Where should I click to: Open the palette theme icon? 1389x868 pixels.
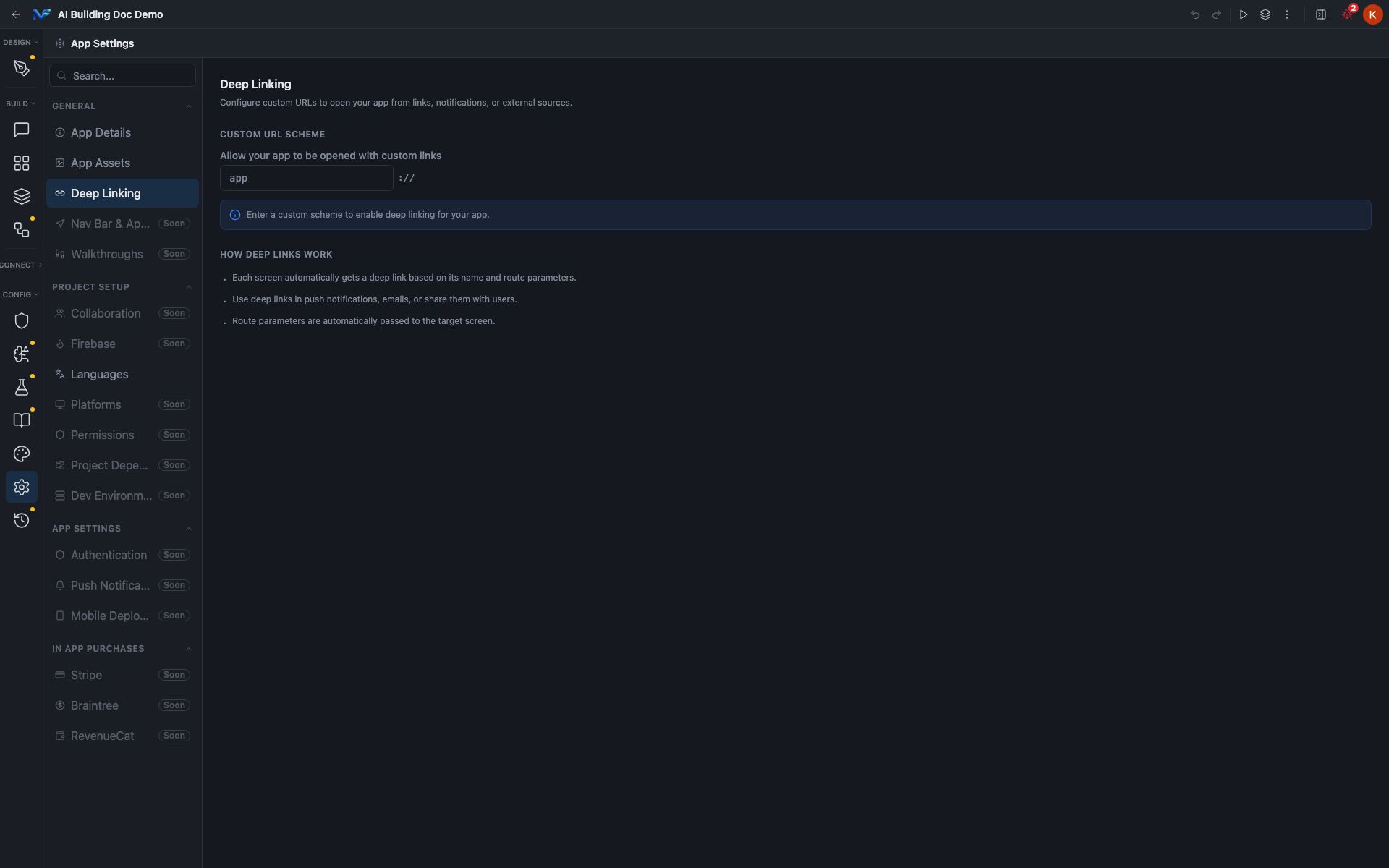pos(22,454)
